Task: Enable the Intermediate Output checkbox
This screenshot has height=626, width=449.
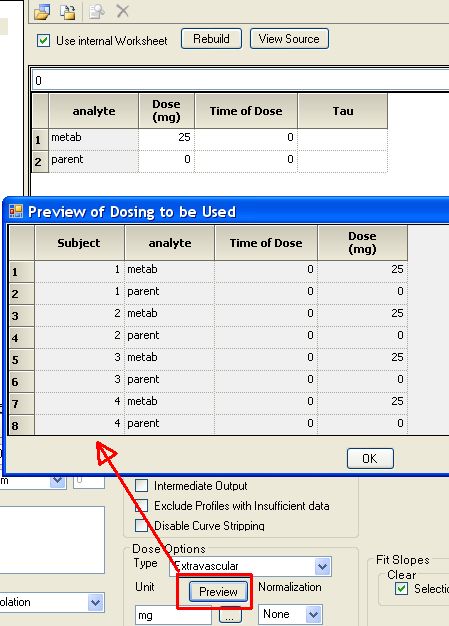Action: (141, 486)
